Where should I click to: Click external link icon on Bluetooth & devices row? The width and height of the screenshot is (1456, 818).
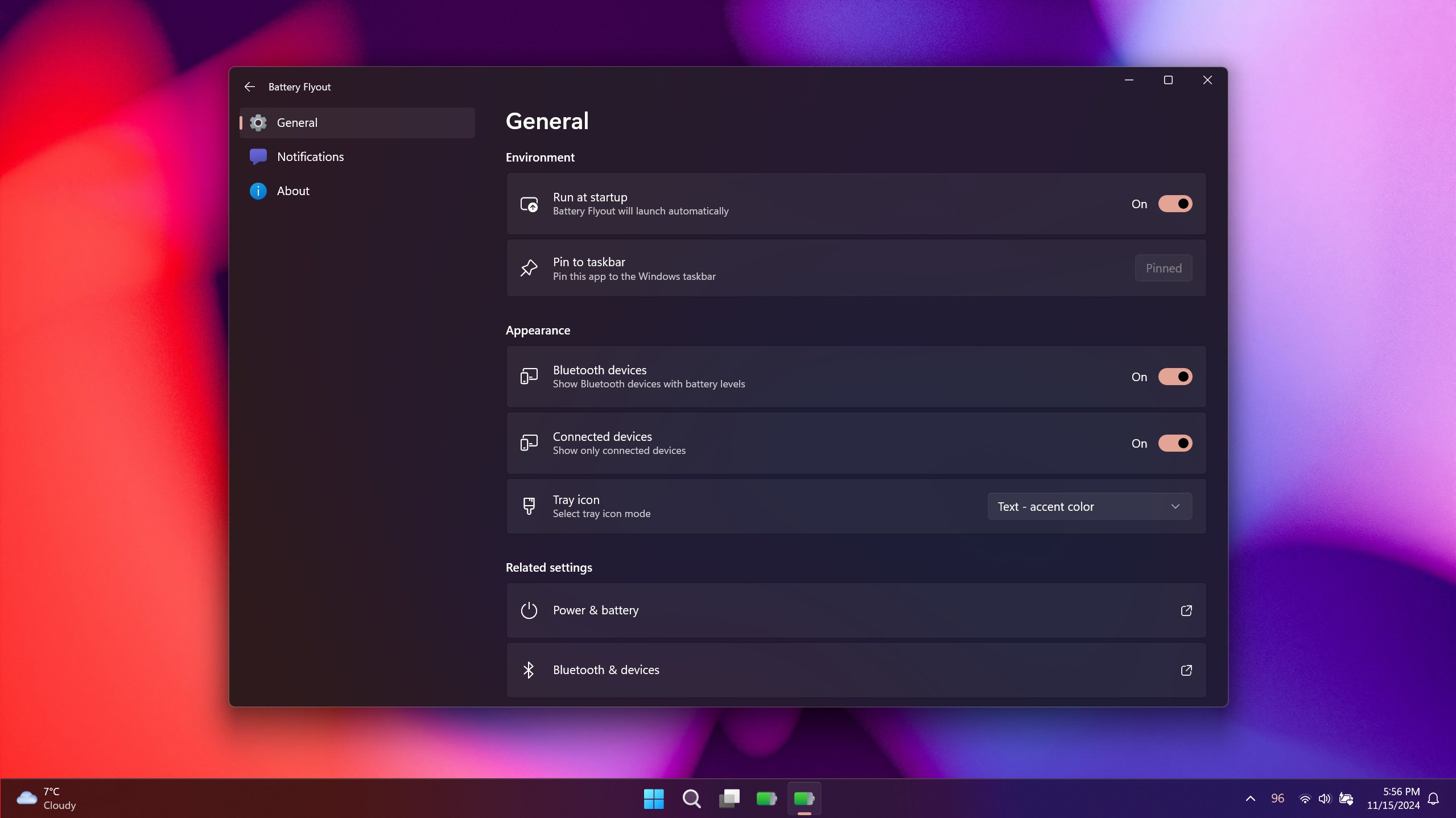point(1186,670)
